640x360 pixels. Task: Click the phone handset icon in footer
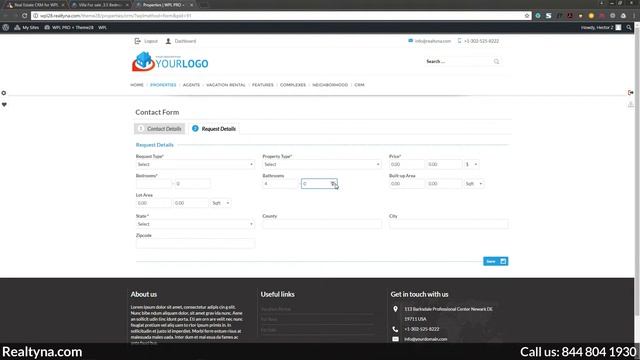[395, 329]
